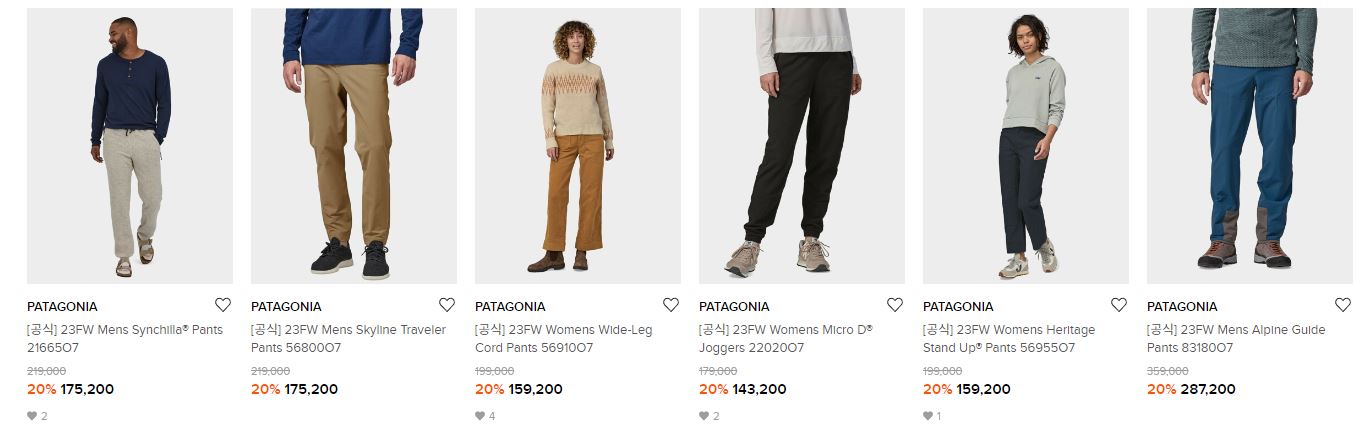The height and width of the screenshot is (431, 1357).
Task: Click the like count heart under Micro D Joggers
Action: [704, 416]
